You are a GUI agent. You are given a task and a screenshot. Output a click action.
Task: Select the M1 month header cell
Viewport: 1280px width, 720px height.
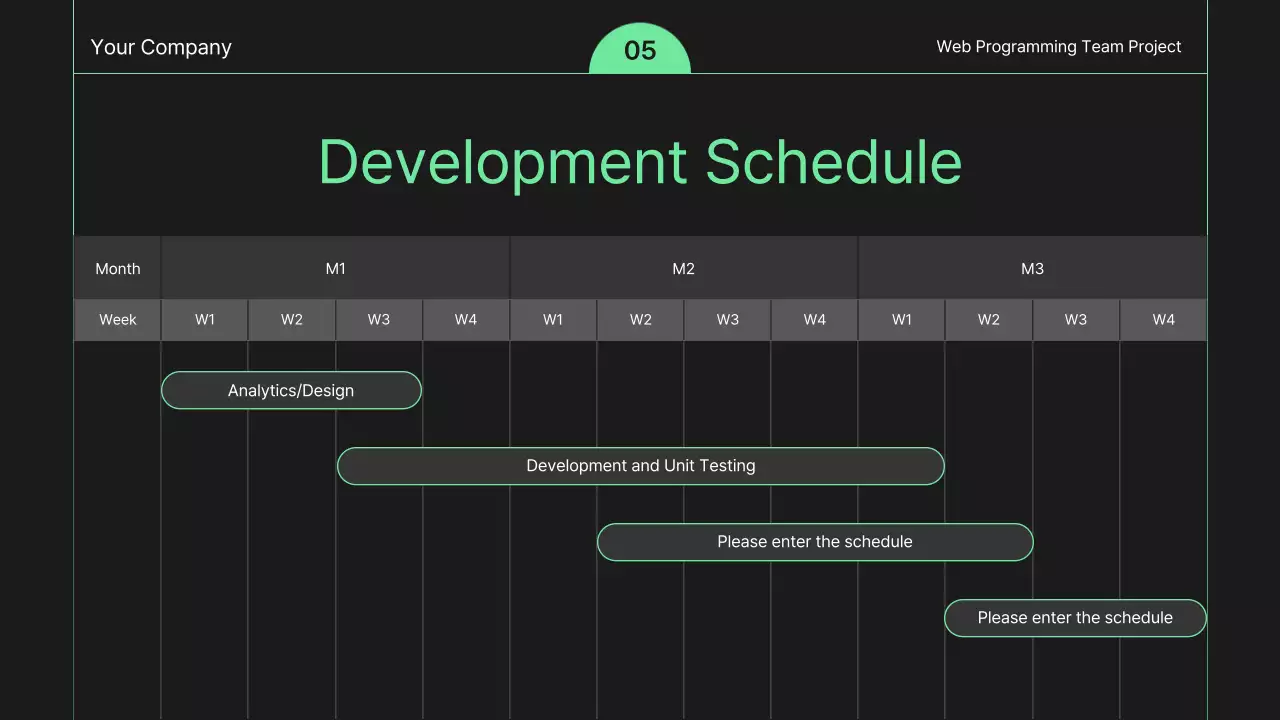pyautogui.click(x=335, y=268)
